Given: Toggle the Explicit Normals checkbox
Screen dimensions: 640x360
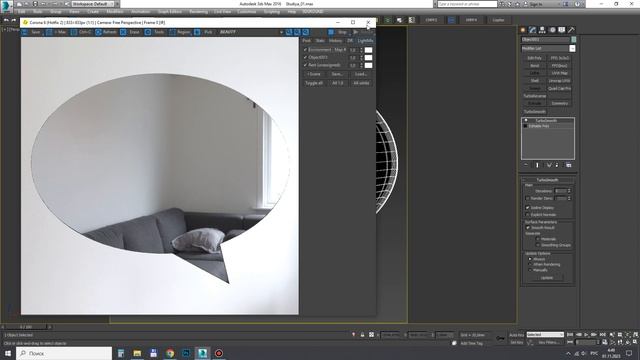Looking at the screenshot, I should coord(528,214).
